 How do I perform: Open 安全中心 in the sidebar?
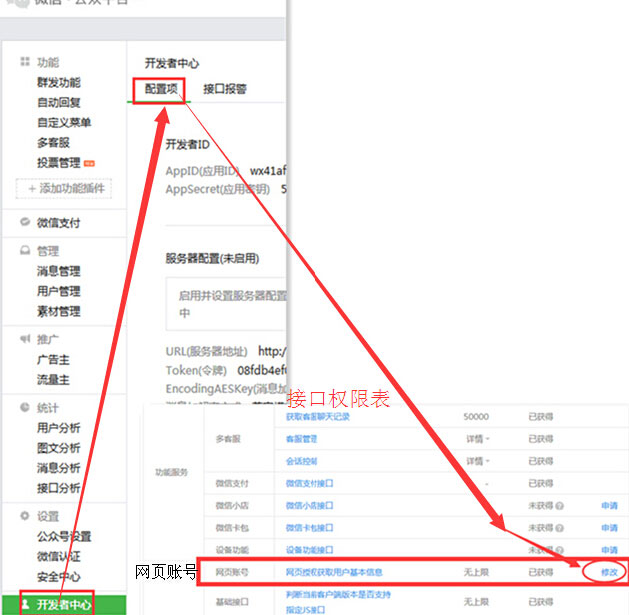(x=59, y=577)
